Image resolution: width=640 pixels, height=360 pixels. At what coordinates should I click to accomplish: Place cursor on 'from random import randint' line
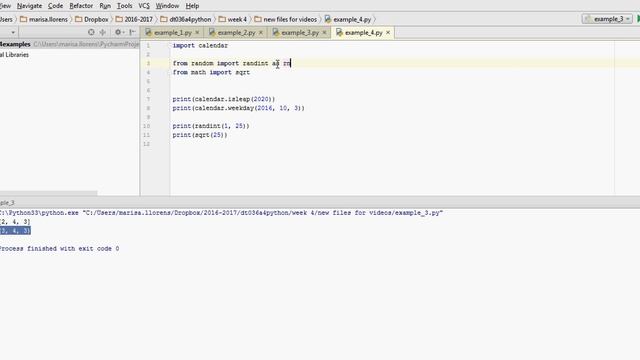(x=231, y=63)
